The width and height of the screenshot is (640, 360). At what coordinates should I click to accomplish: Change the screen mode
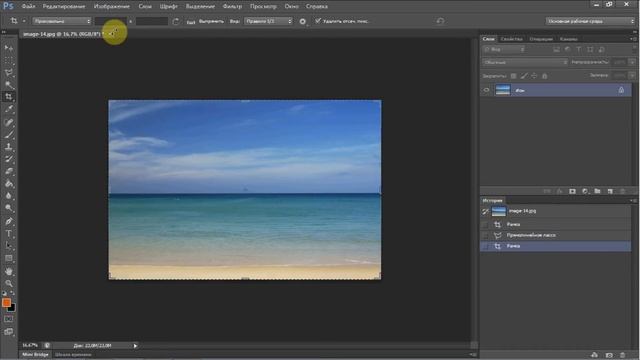tap(9, 332)
